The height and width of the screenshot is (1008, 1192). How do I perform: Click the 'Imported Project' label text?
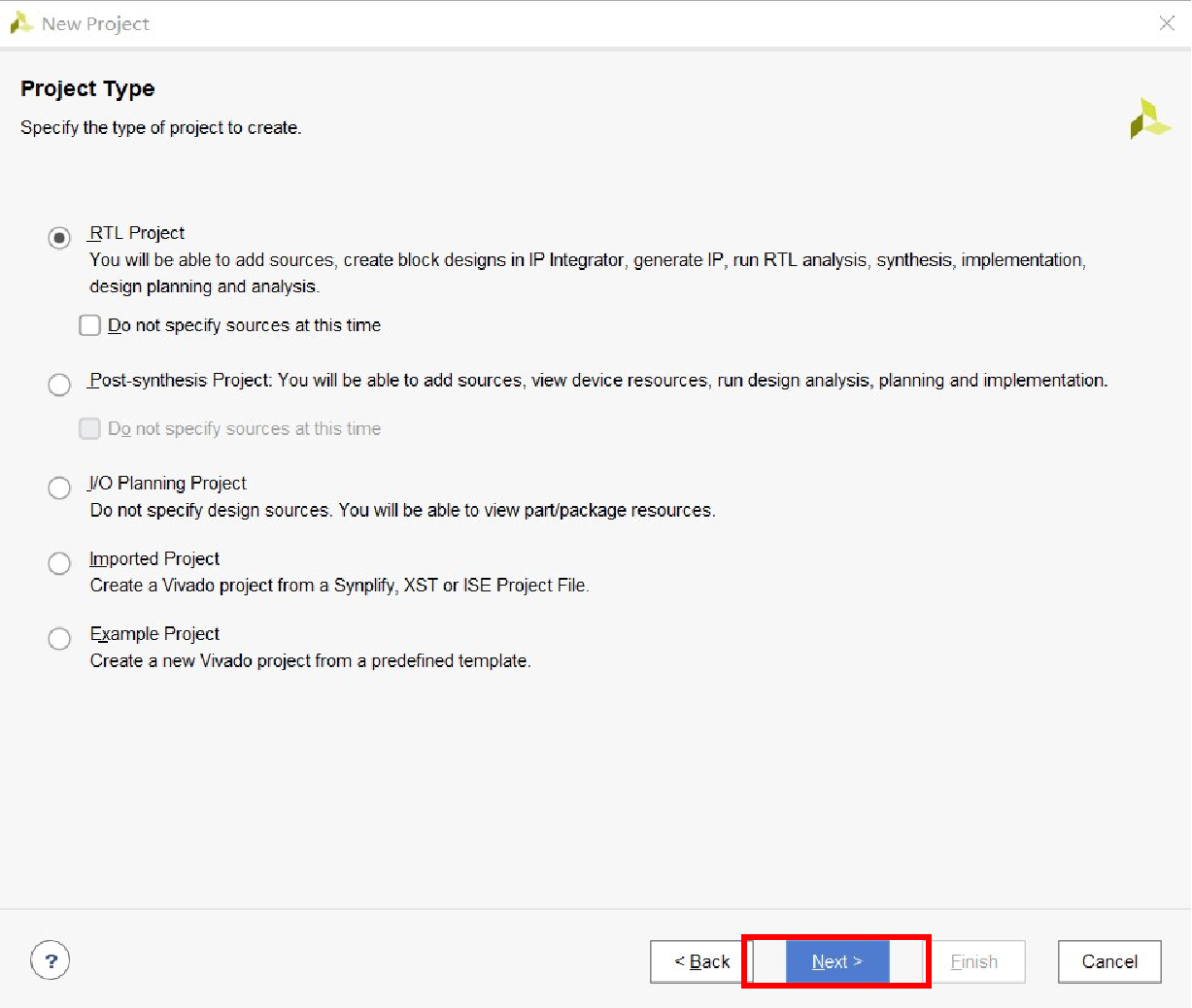[154, 558]
